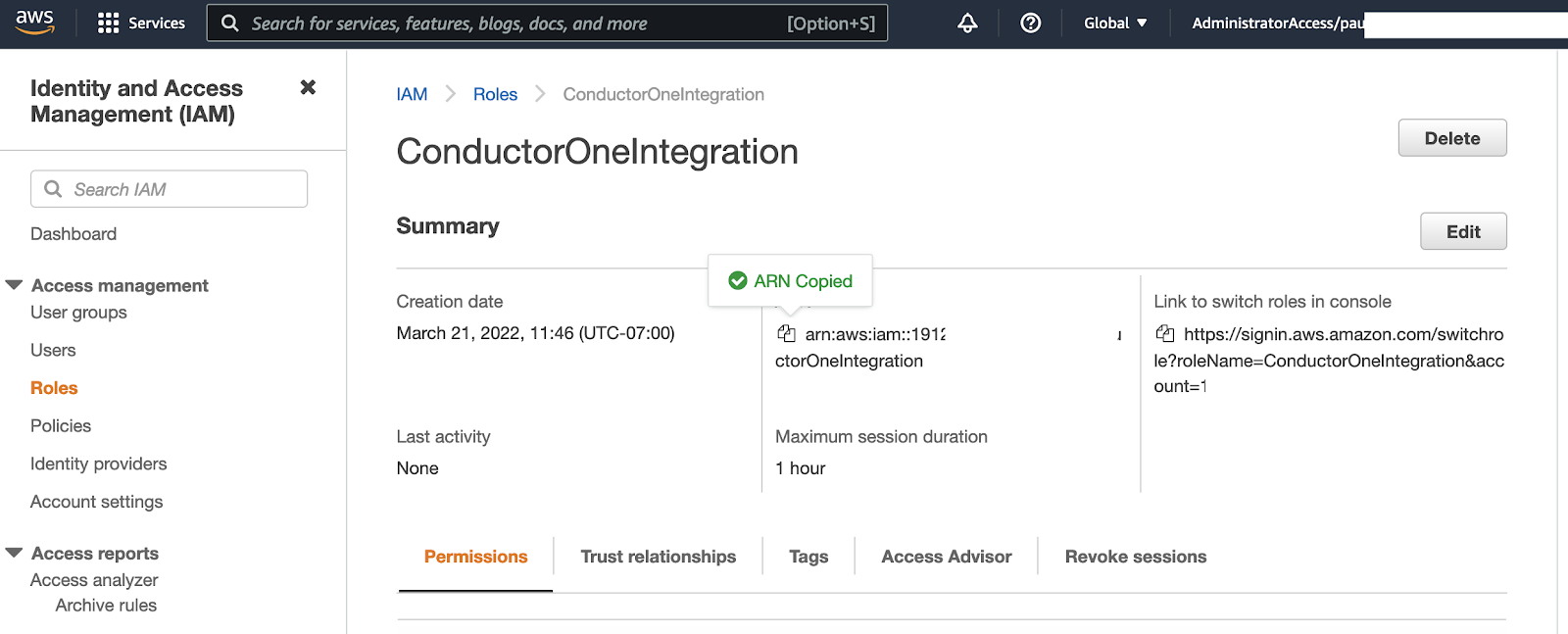Open the Global region dropdown
The width and height of the screenshot is (1568, 634).
[x=1115, y=24]
